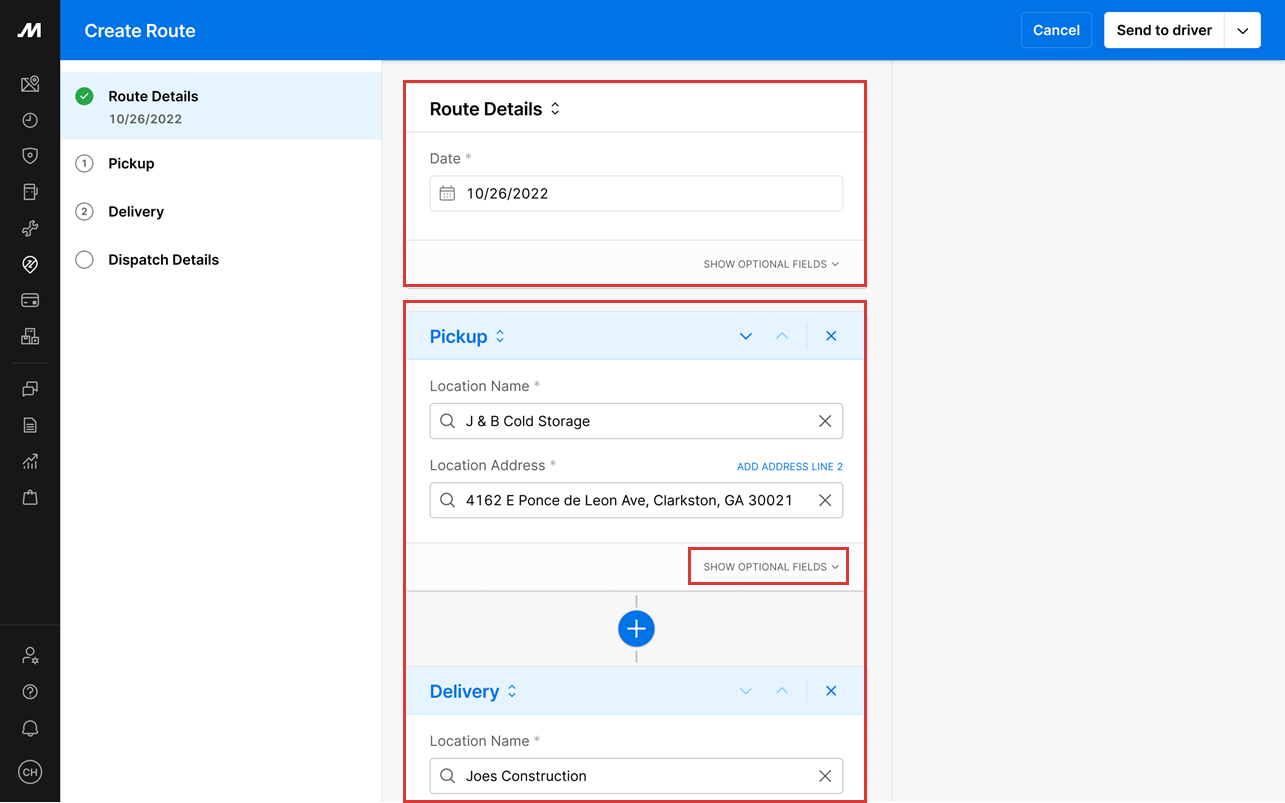1285x803 pixels.
Task: Move the Pickup stop up with chevron
Action: tap(782, 336)
